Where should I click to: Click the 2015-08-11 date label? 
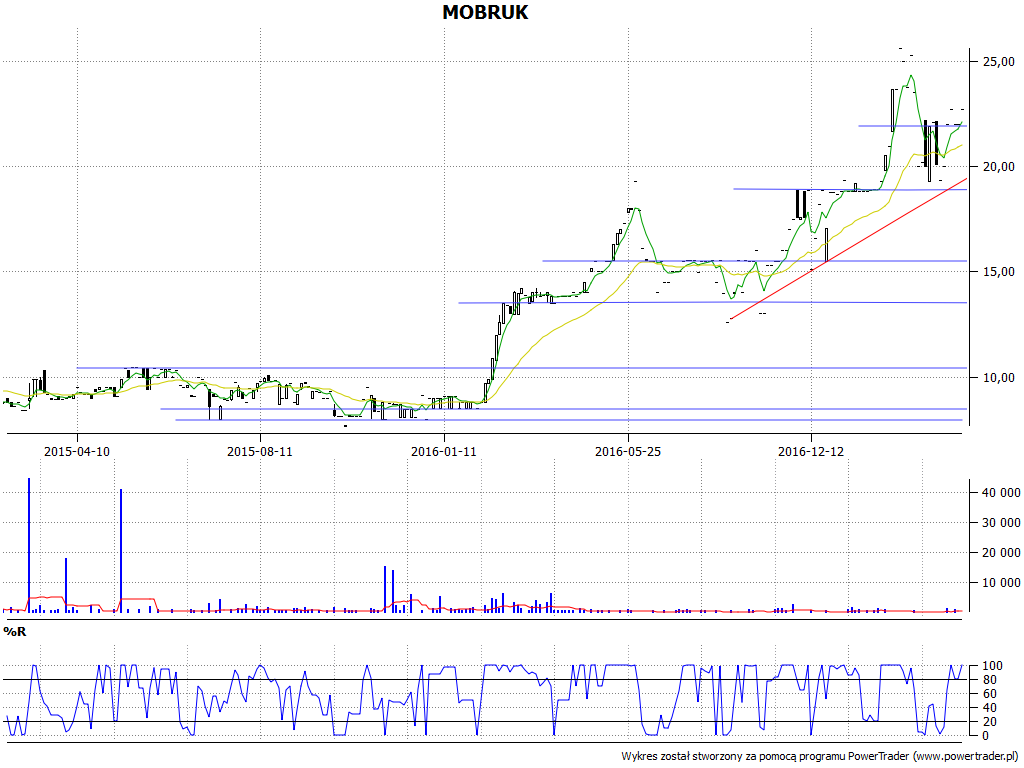click(260, 451)
